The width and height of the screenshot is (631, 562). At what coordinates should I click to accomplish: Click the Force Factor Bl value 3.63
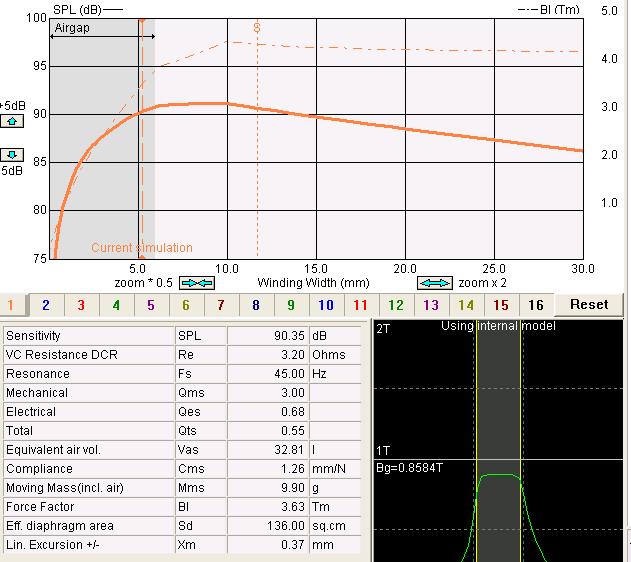tap(268, 507)
